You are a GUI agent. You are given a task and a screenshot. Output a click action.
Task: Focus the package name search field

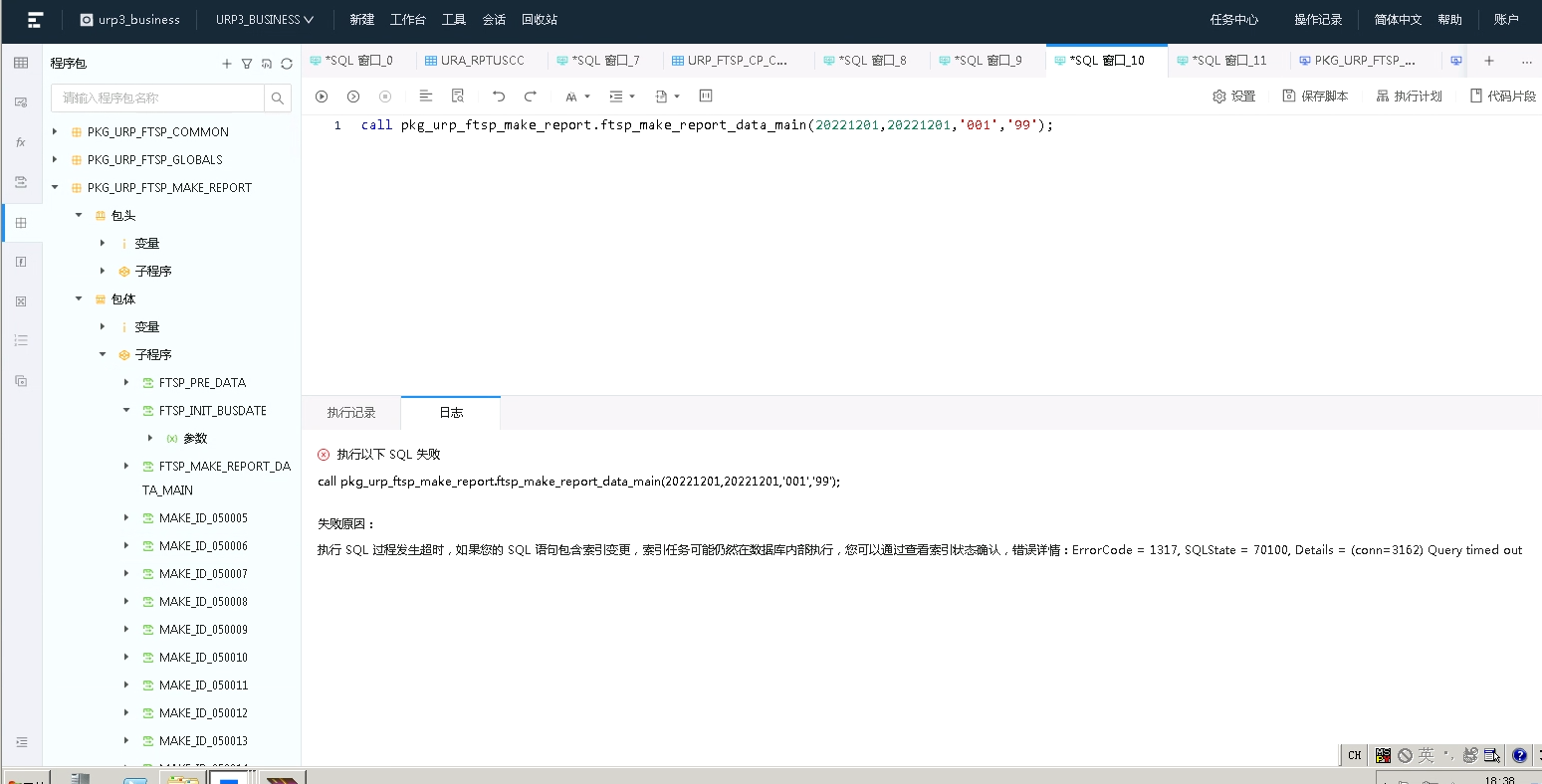click(x=157, y=98)
